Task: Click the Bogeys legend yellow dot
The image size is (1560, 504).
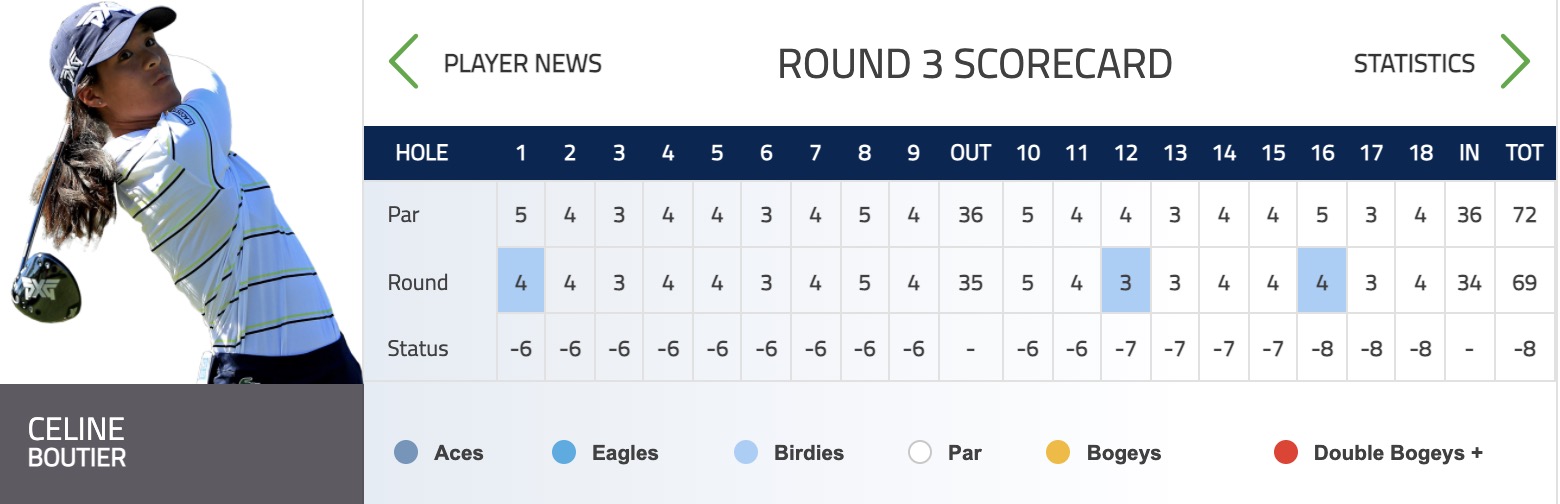Action: 1058,453
